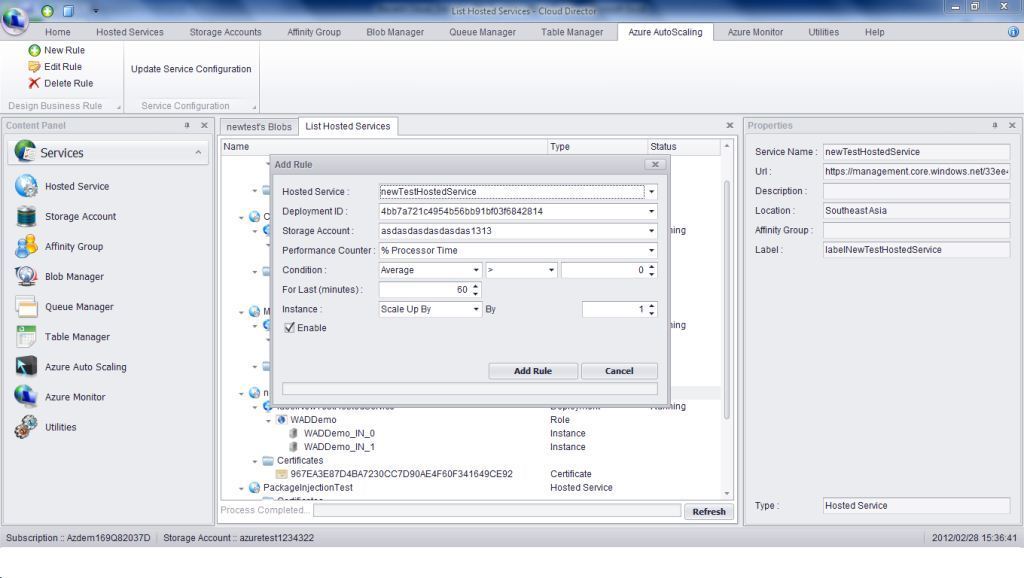Open the Utilities ribbon tab

click(824, 32)
